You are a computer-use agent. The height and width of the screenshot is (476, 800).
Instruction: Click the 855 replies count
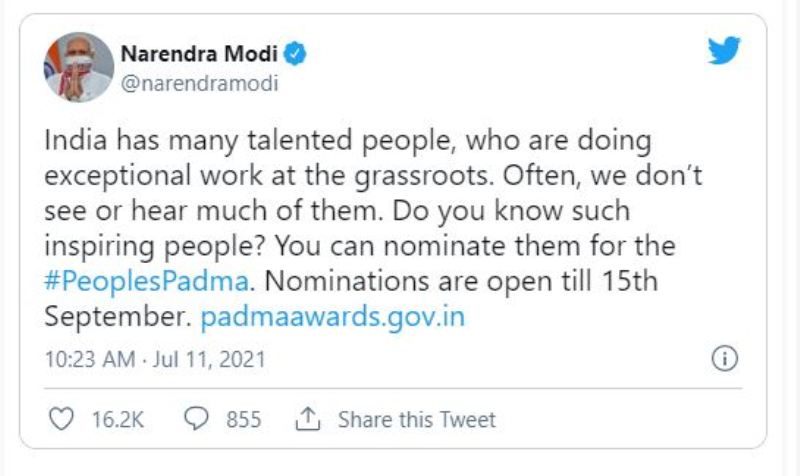(243, 419)
